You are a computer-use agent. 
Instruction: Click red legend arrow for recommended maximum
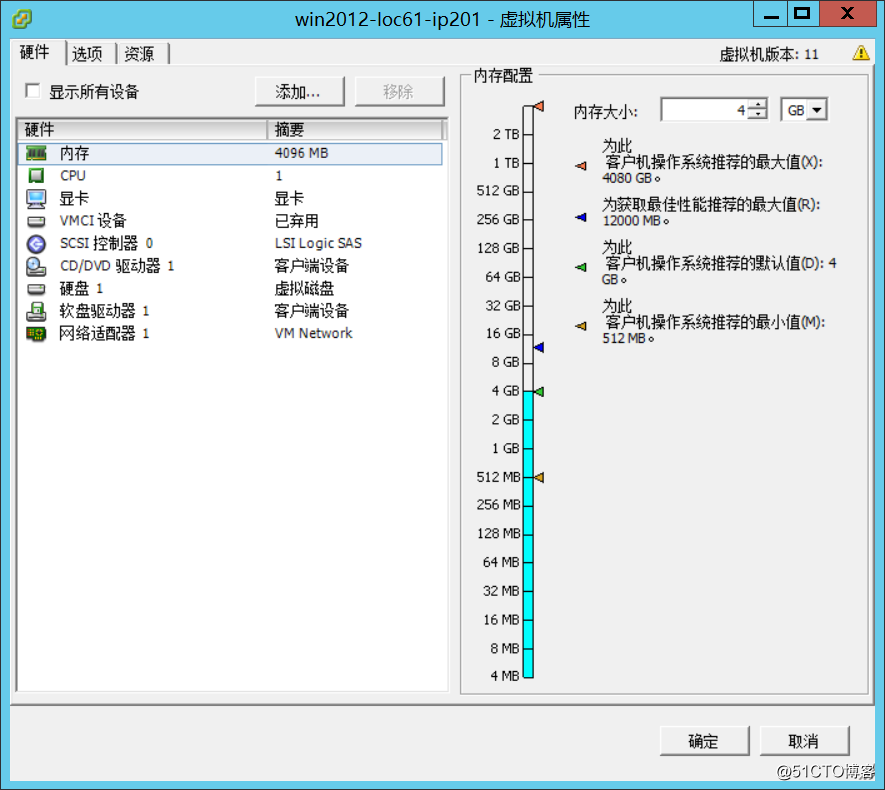581,166
